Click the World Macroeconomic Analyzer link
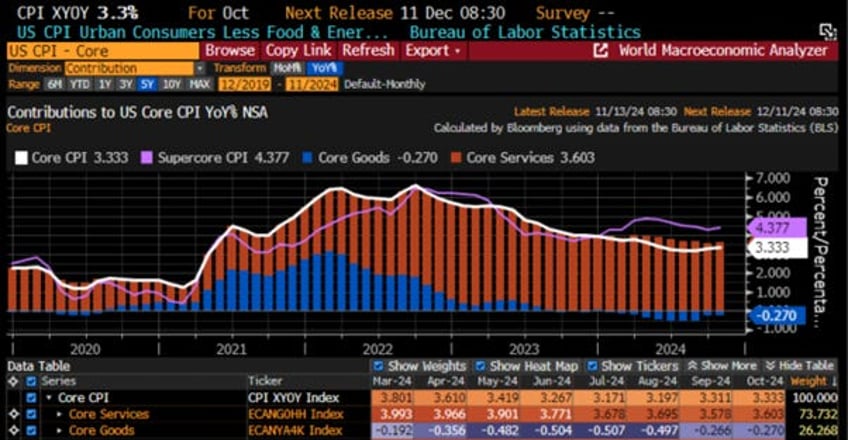The width and height of the screenshot is (848, 440). (723, 51)
